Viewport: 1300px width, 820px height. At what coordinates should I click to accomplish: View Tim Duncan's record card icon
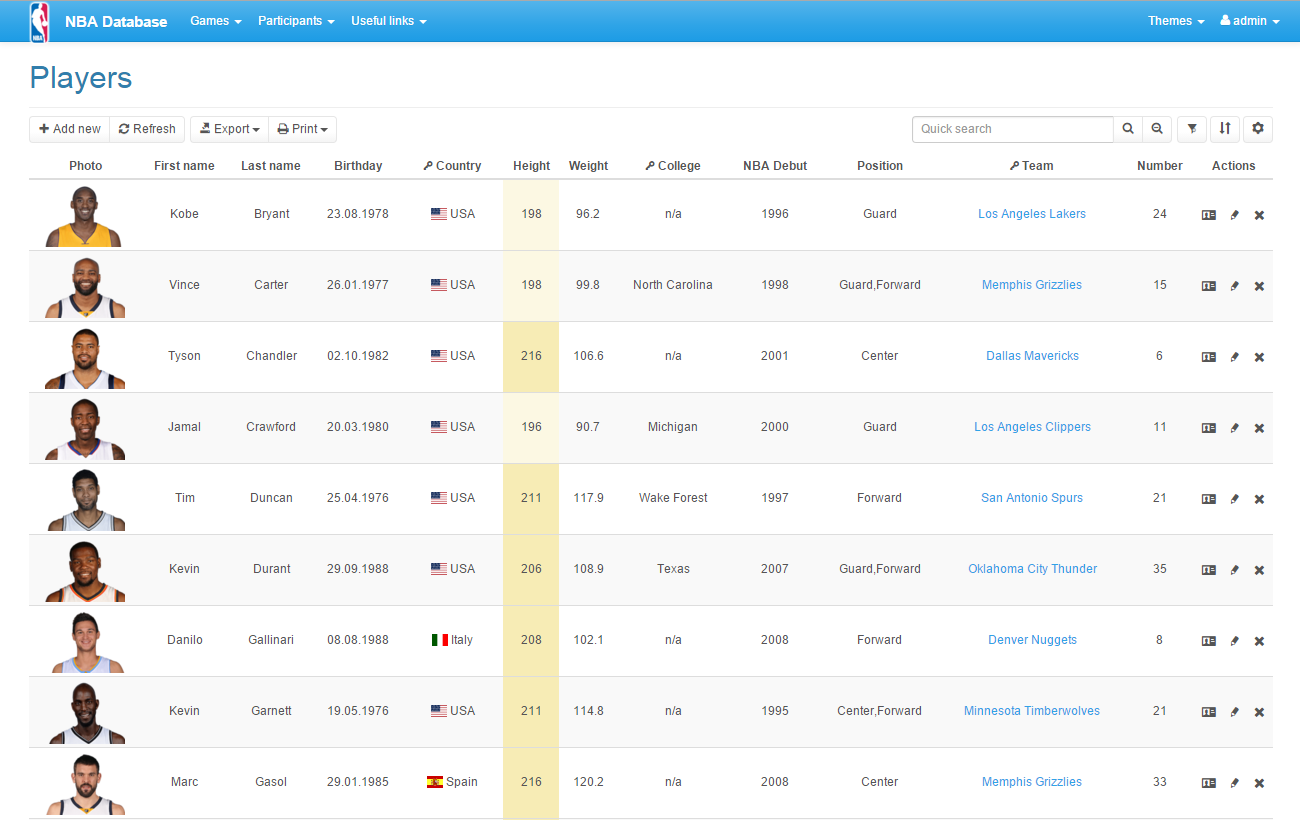tap(1209, 499)
